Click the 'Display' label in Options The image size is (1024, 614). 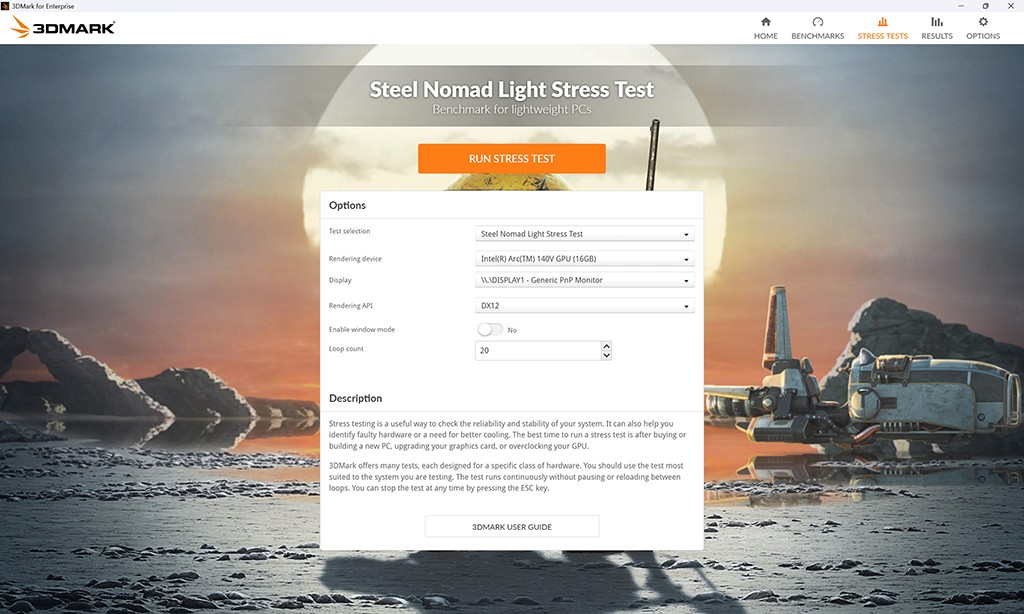[340, 280]
